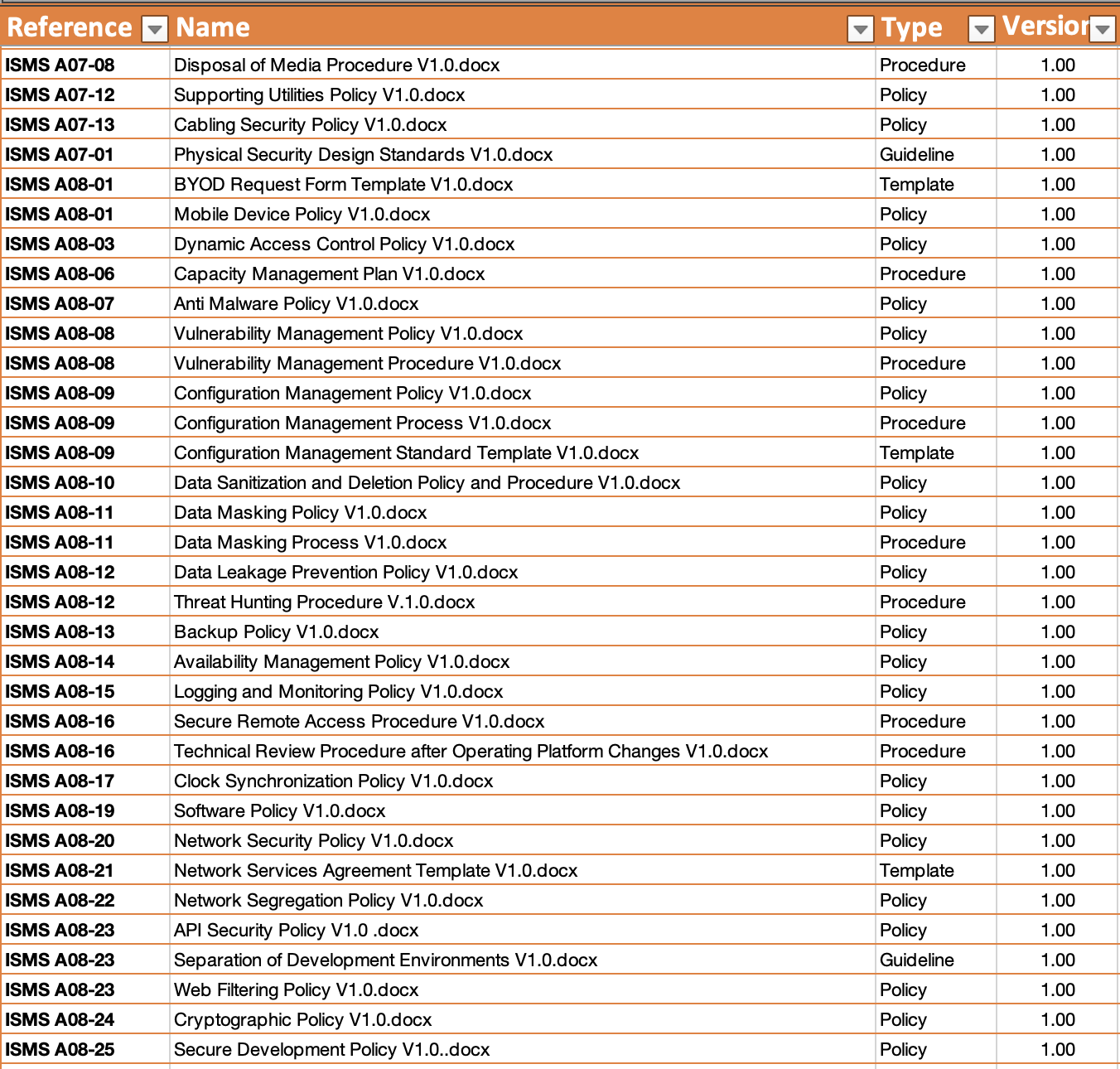Select cell 'Data Leakage Prevention Policy V1.0.docx'
Viewport: 1120px width, 1069px height.
tap(523, 572)
